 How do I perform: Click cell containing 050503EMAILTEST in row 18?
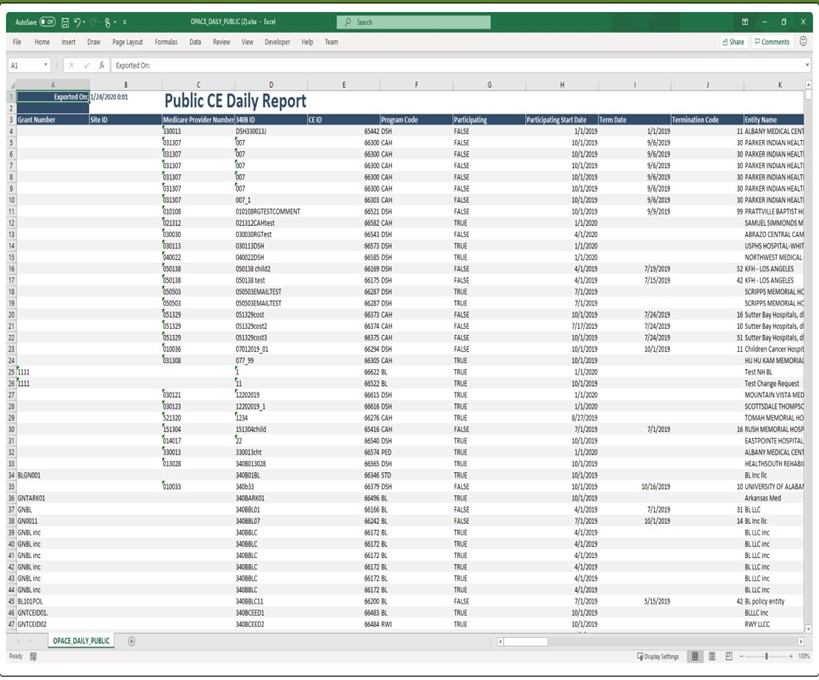pyautogui.click(x=271, y=292)
